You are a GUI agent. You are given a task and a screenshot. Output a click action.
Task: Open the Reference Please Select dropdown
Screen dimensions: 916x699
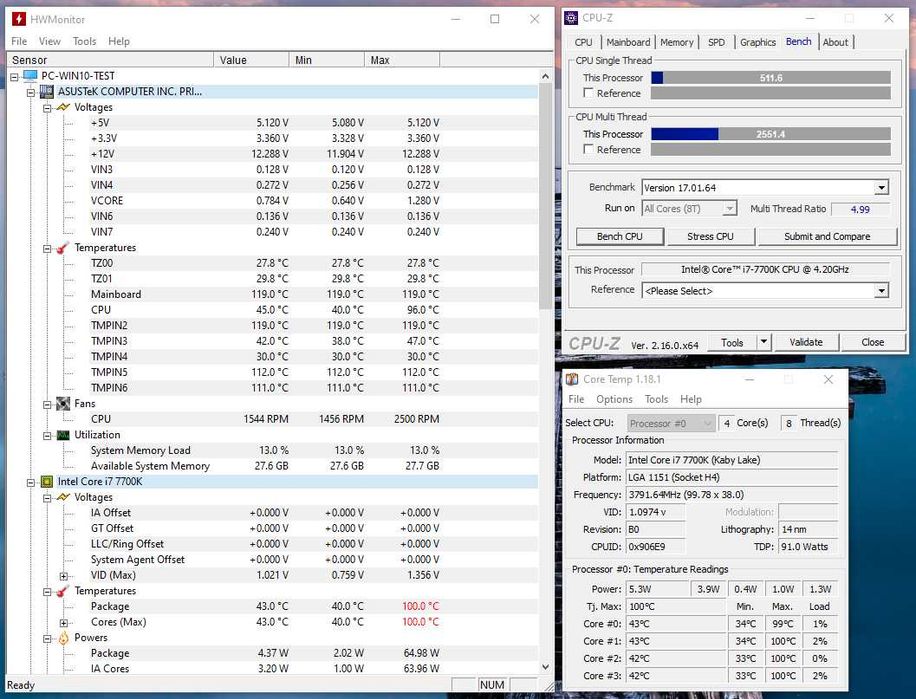[x=882, y=291]
